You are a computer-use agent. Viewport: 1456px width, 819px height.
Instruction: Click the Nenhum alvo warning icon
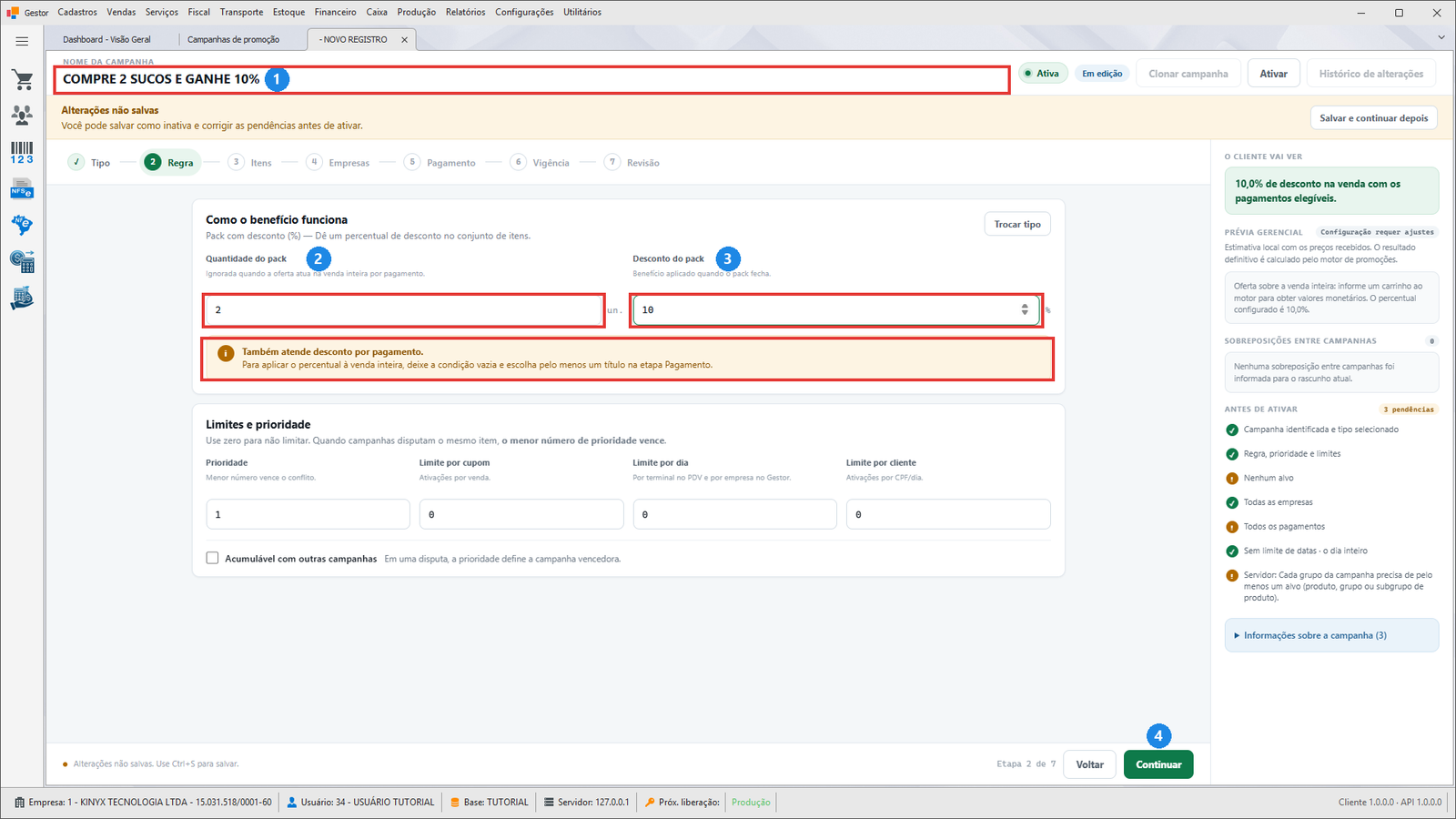pyautogui.click(x=1232, y=478)
